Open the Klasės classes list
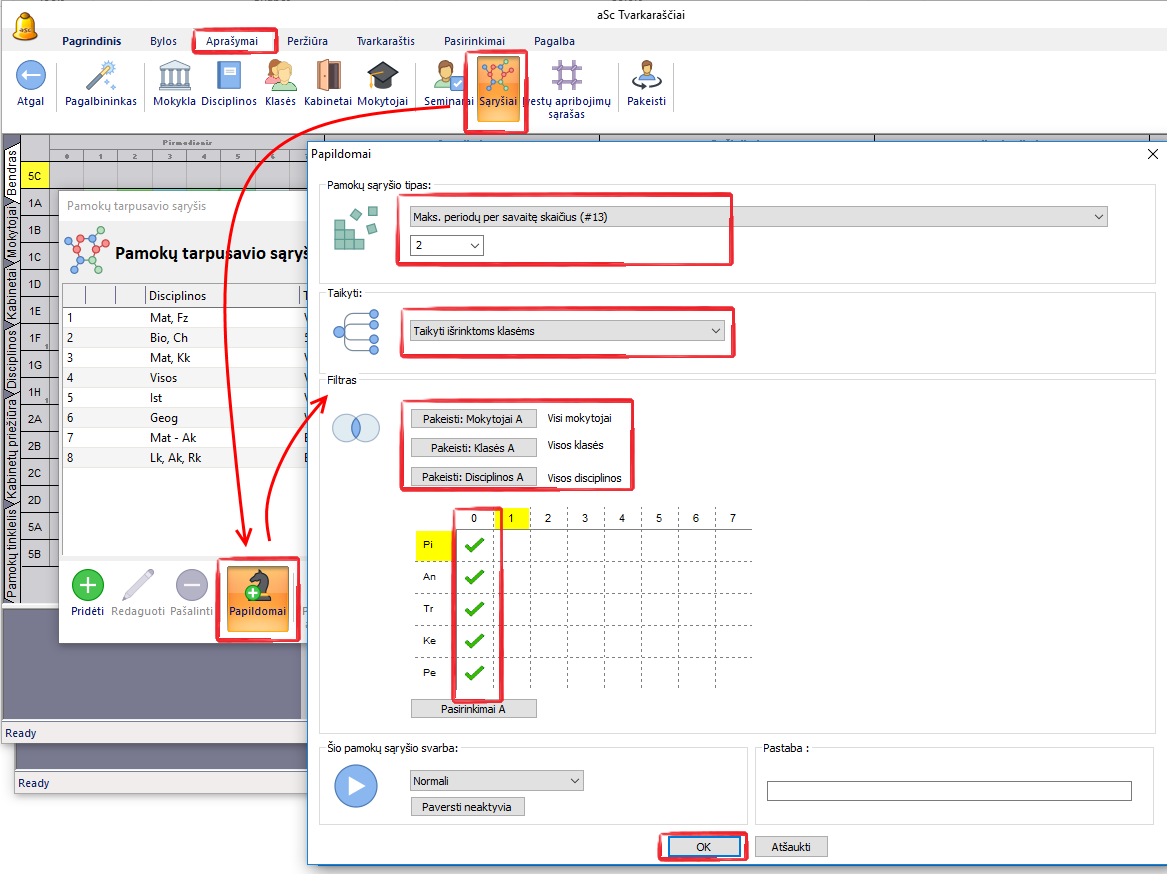Image resolution: width=1167 pixels, height=874 pixels. click(x=280, y=76)
